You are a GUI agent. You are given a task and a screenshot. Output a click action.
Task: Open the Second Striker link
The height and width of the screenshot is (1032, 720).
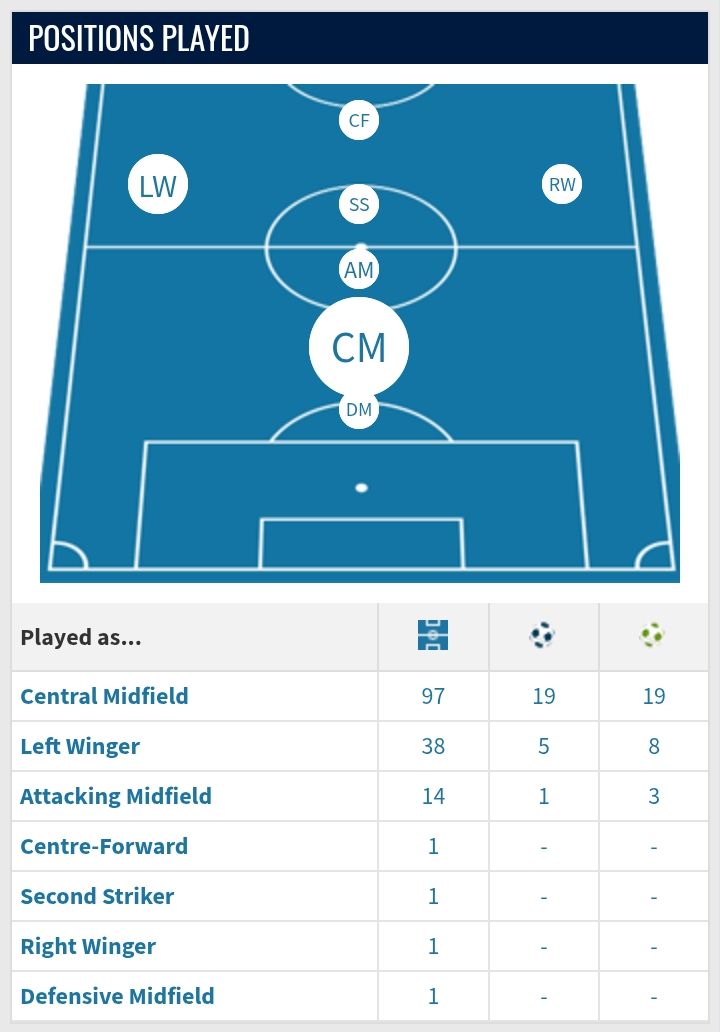pos(97,896)
